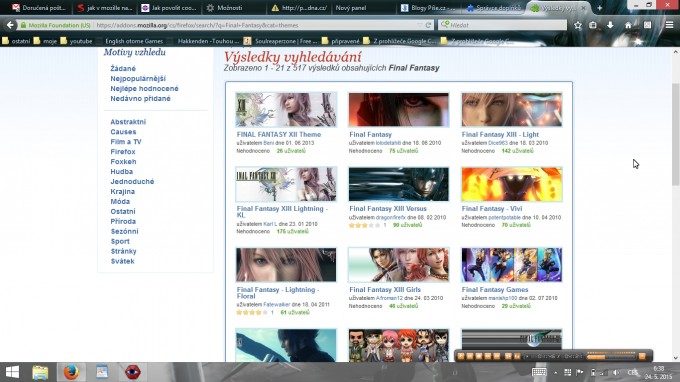The image size is (680, 382).
Task: Adjust the orange media player slider
Action: click(x=611, y=357)
